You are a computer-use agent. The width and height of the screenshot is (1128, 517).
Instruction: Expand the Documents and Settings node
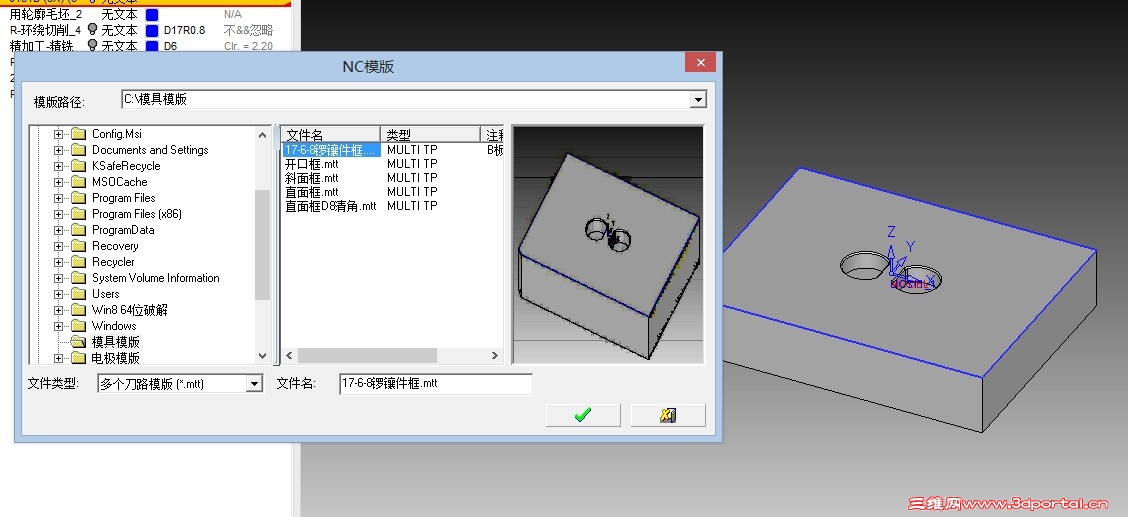click(58, 150)
